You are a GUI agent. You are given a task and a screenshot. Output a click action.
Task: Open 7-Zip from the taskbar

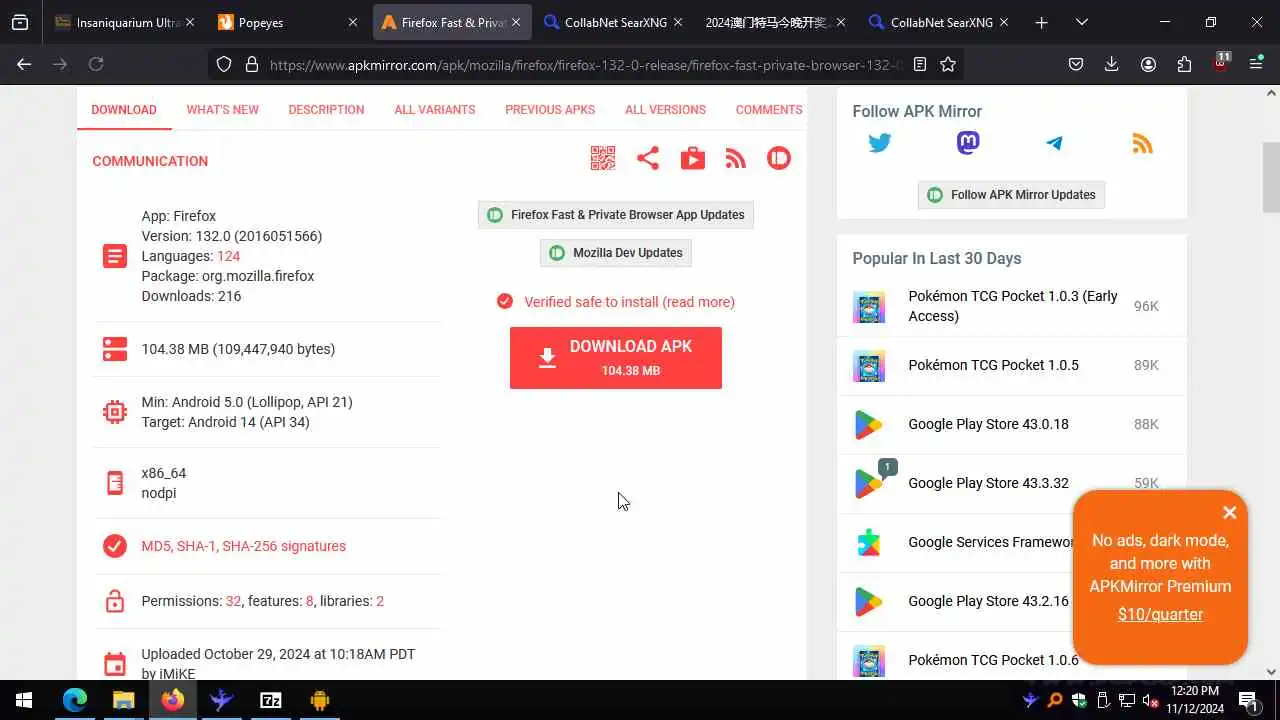[x=271, y=700]
